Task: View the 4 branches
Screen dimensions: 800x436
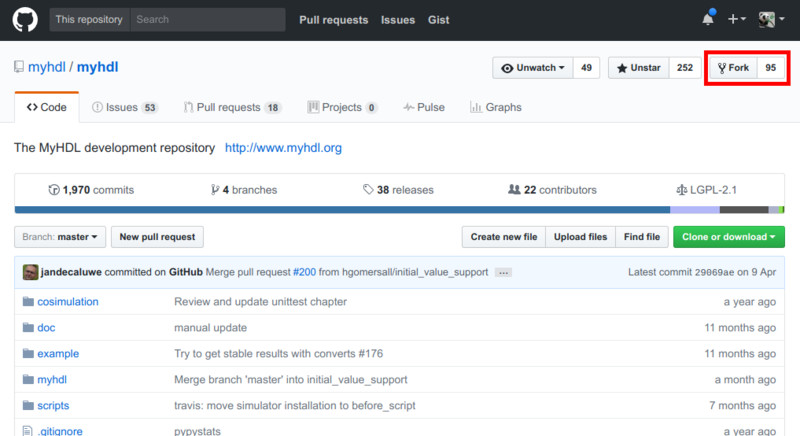Action: [x=244, y=190]
